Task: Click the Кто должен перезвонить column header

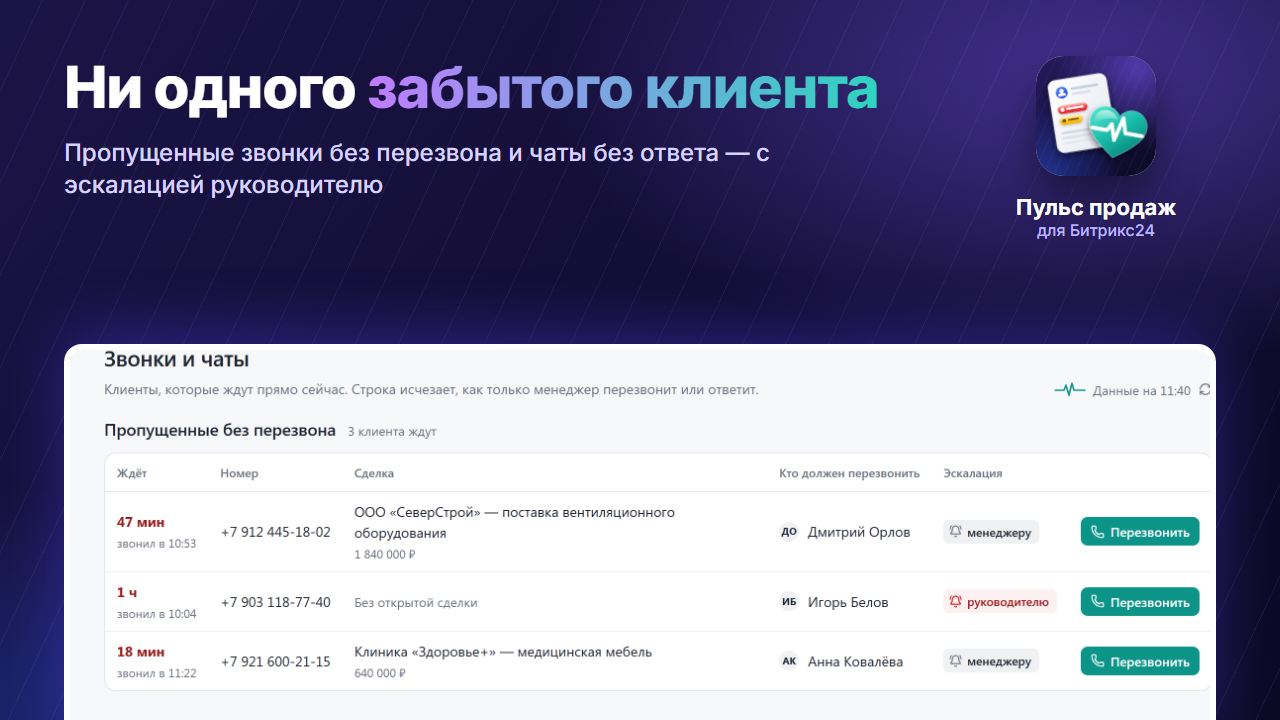Action: tap(849, 473)
